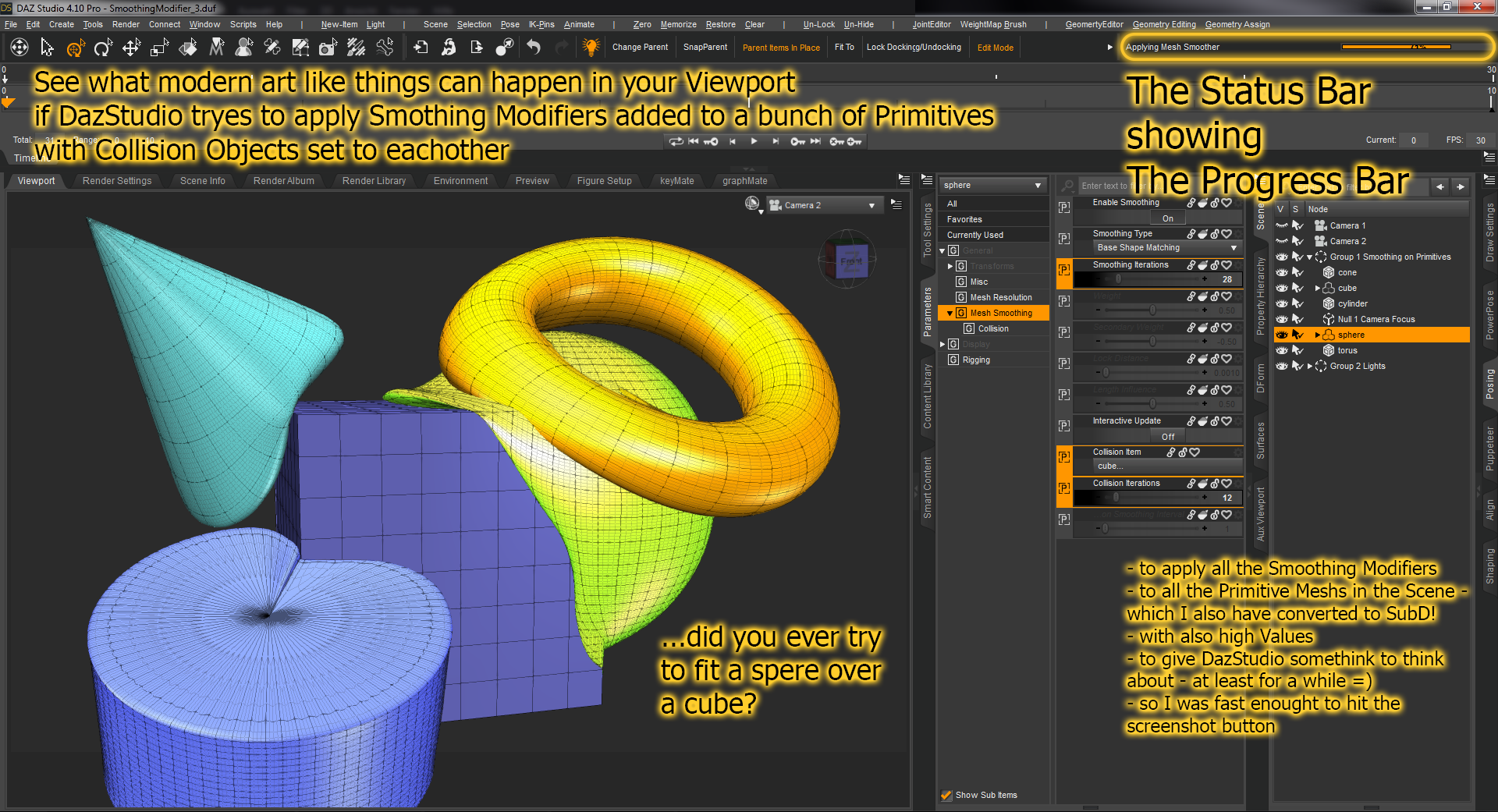Click the Undo arrow in the toolbar
This screenshot has height=812, width=1498.
coord(533,48)
